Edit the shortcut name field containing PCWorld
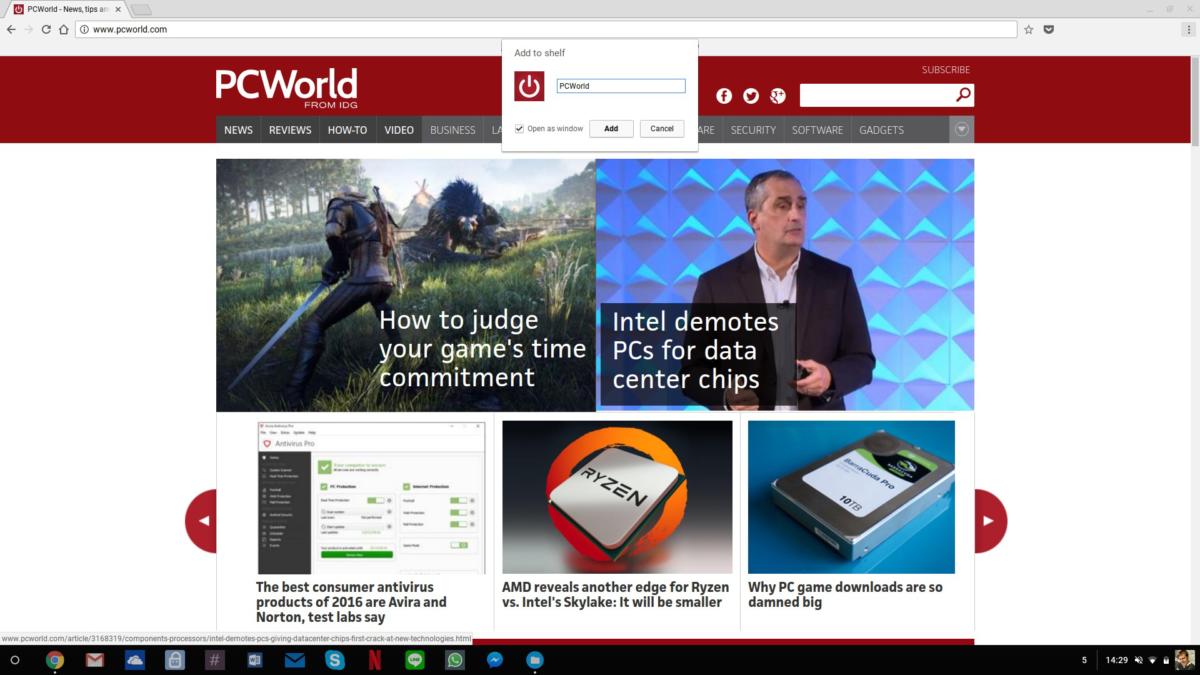The image size is (1200, 675). click(621, 86)
